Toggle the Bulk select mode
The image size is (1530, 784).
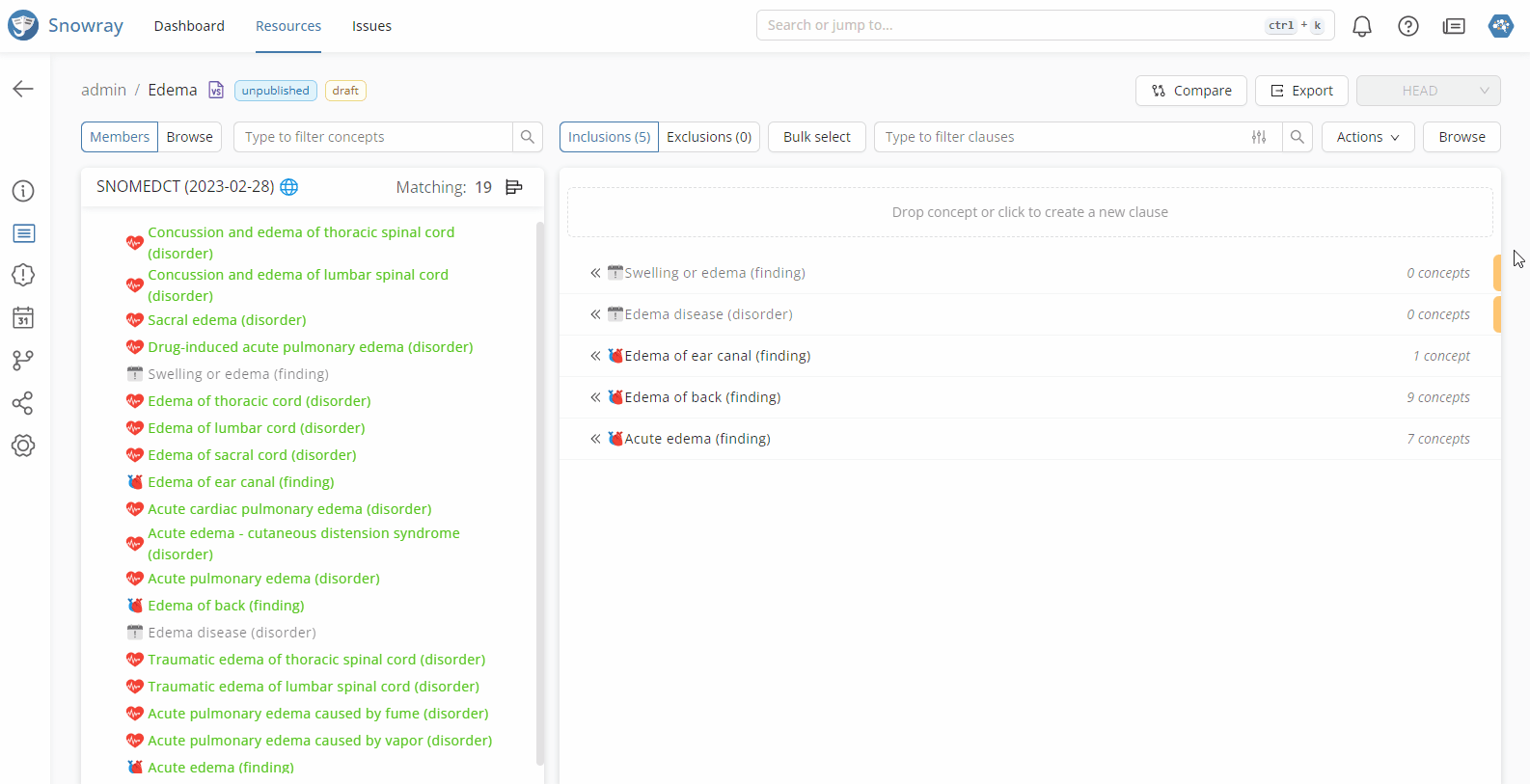click(x=816, y=137)
